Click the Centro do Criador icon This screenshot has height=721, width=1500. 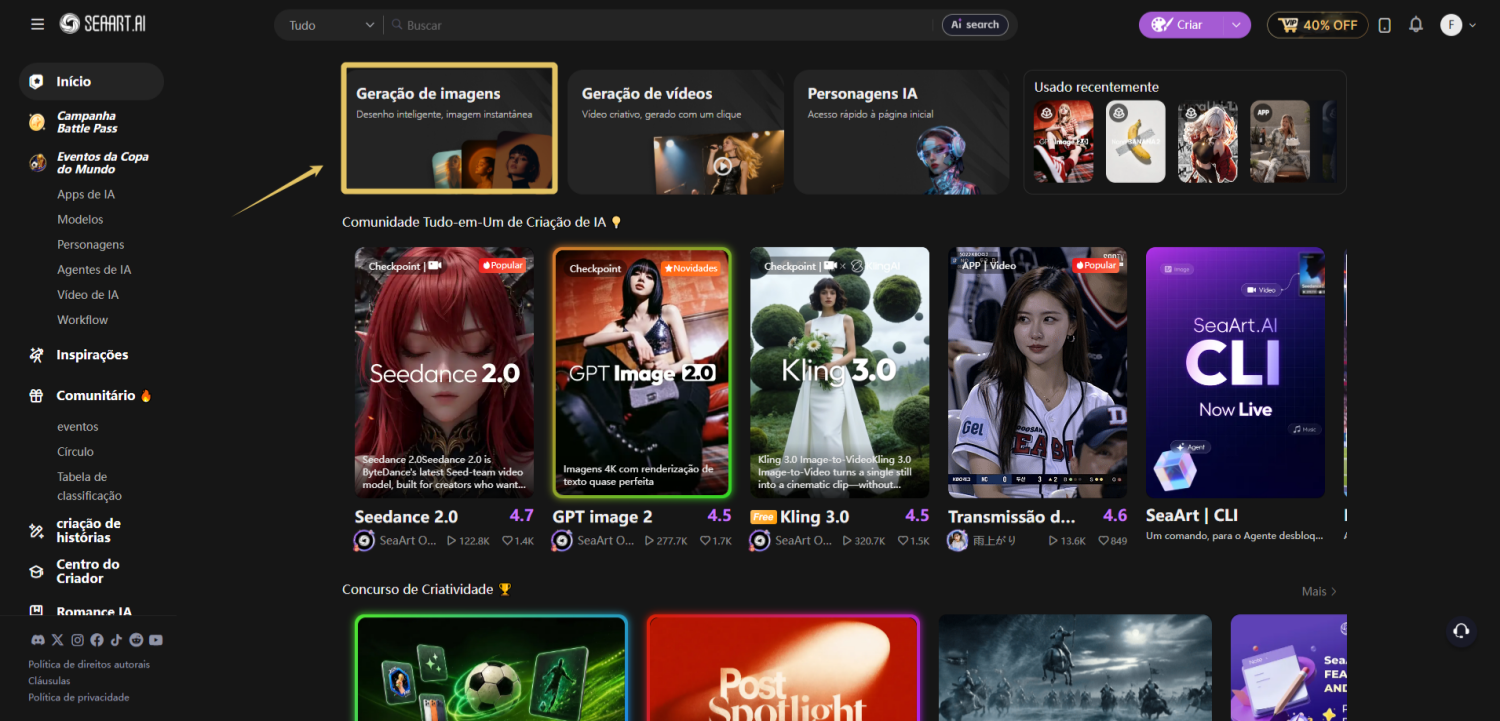click(37, 572)
